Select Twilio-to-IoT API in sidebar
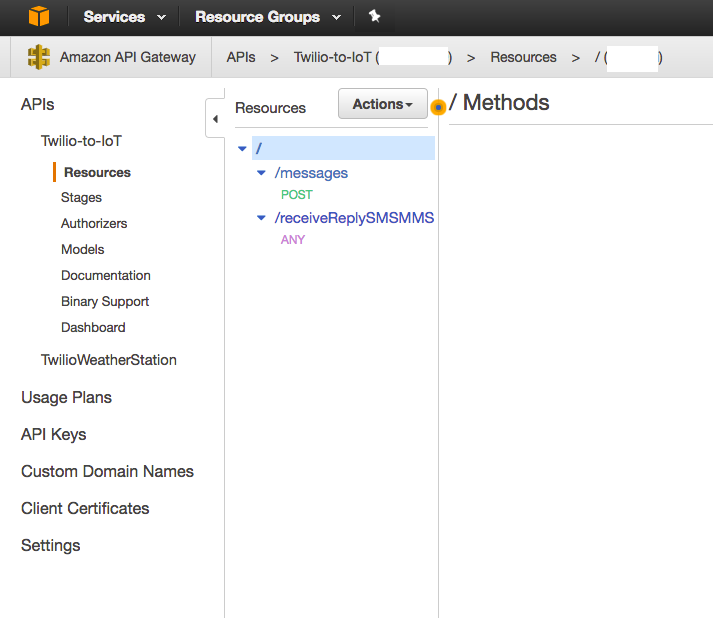The height and width of the screenshot is (618, 713). click(81, 141)
